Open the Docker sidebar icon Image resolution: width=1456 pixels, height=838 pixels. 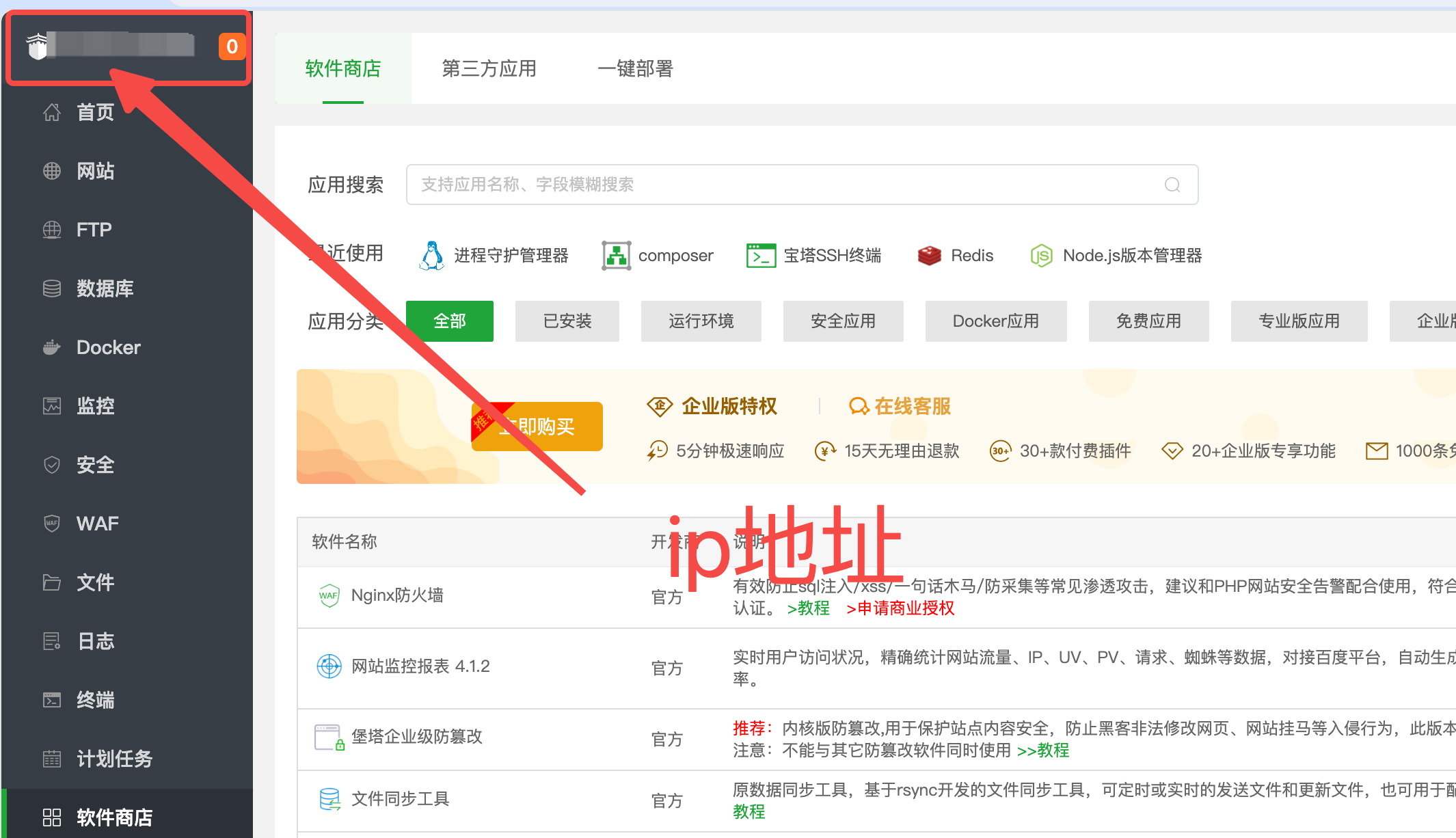[x=52, y=347]
